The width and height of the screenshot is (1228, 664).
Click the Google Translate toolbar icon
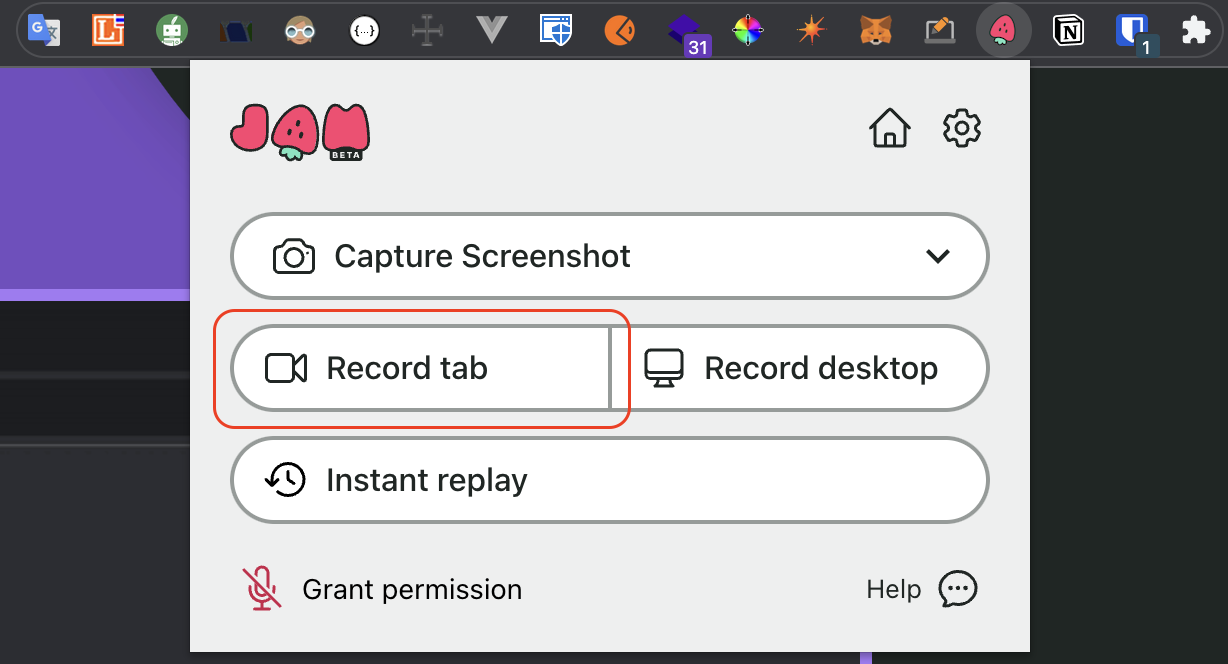(x=42, y=30)
